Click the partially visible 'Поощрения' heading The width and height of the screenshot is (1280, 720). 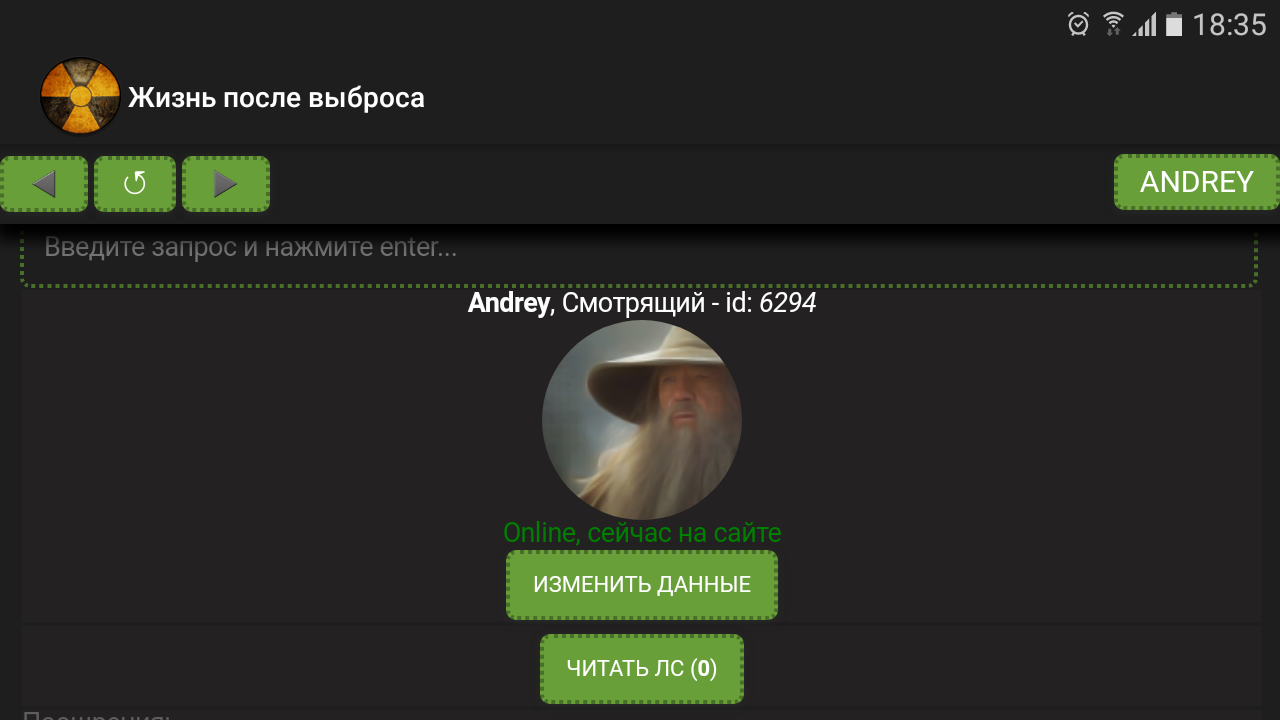(97, 714)
